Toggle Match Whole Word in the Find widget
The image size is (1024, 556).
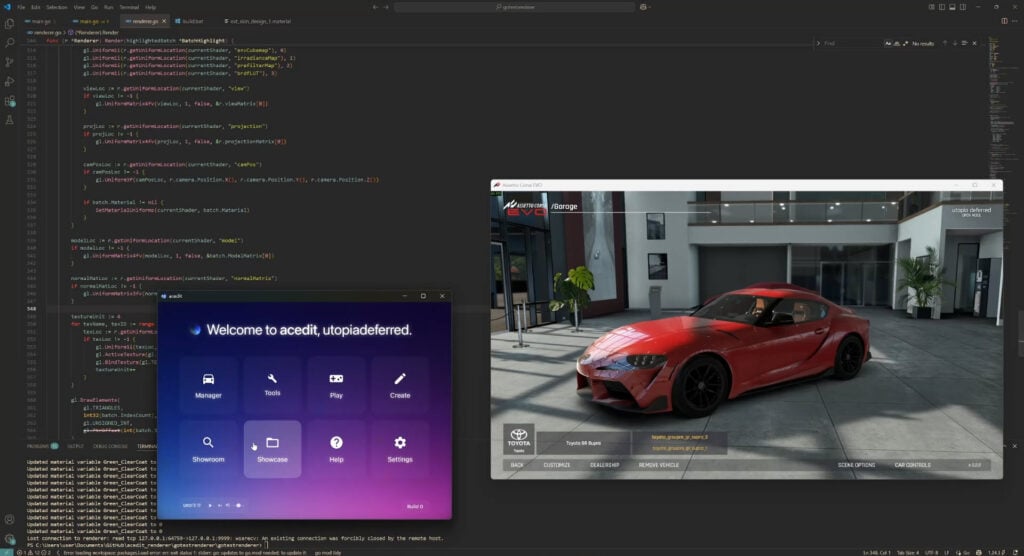tap(896, 43)
